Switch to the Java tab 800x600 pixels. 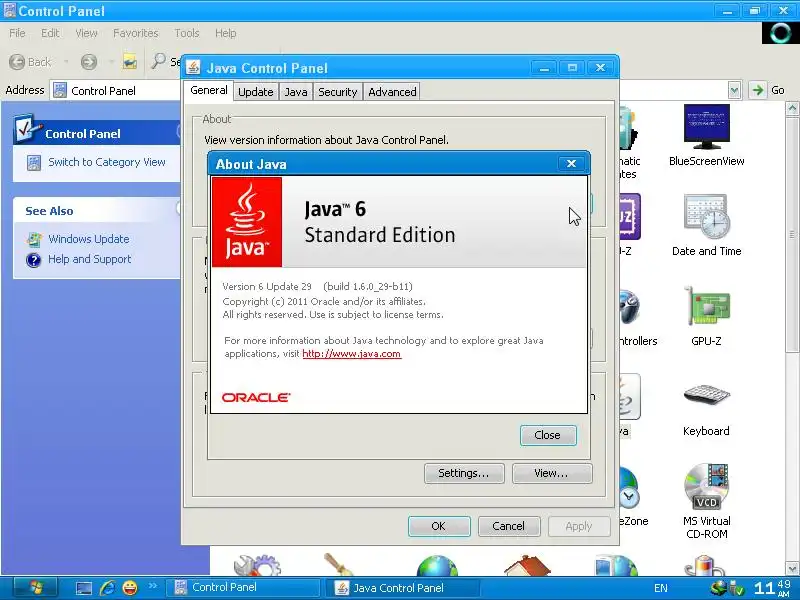point(296,92)
